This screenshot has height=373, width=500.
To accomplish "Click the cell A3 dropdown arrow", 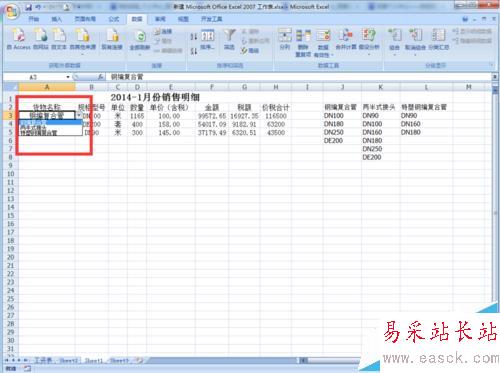I will (x=79, y=115).
